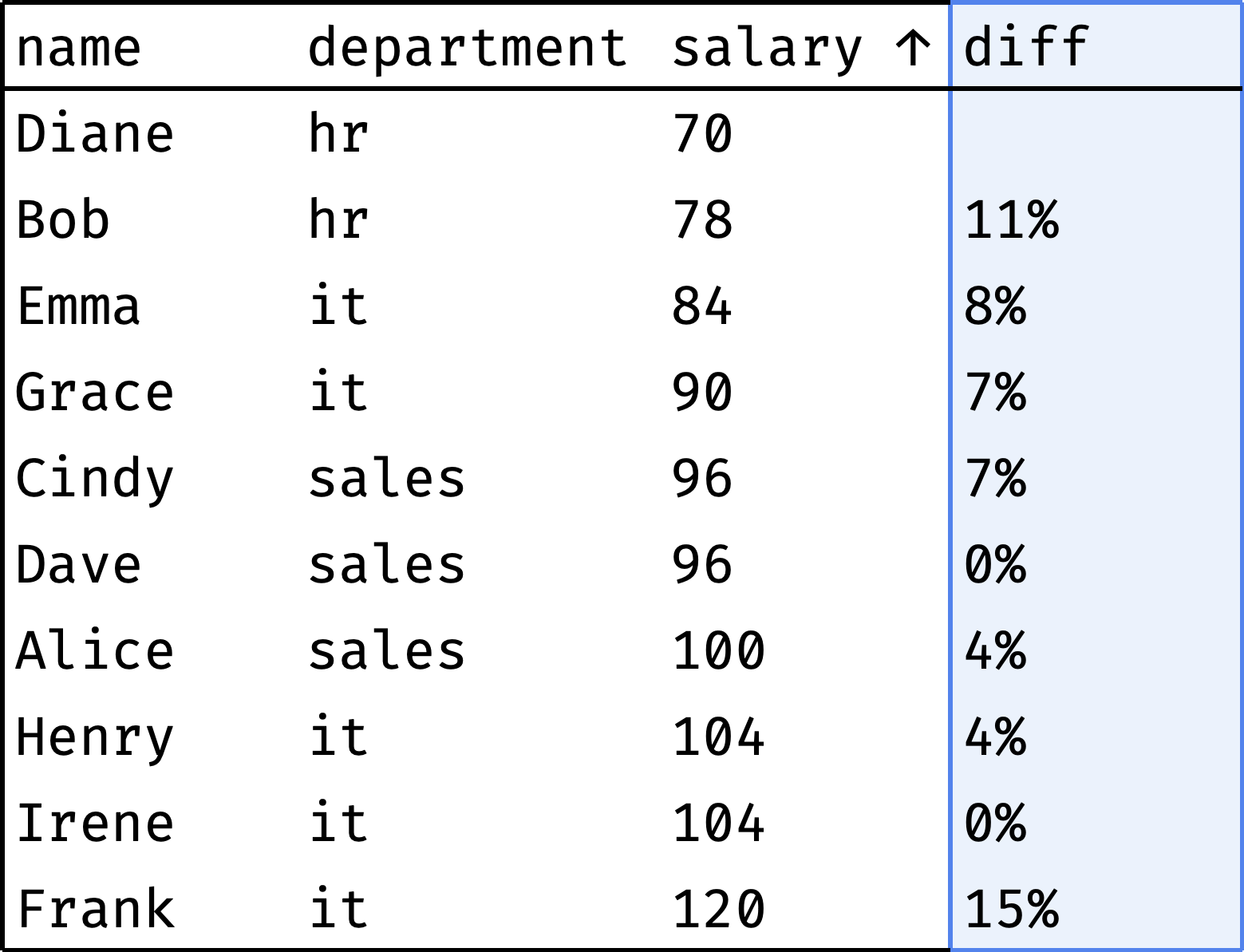1244x952 pixels.
Task: Click Bob's 11% diff cell
Action: (x=1012, y=219)
